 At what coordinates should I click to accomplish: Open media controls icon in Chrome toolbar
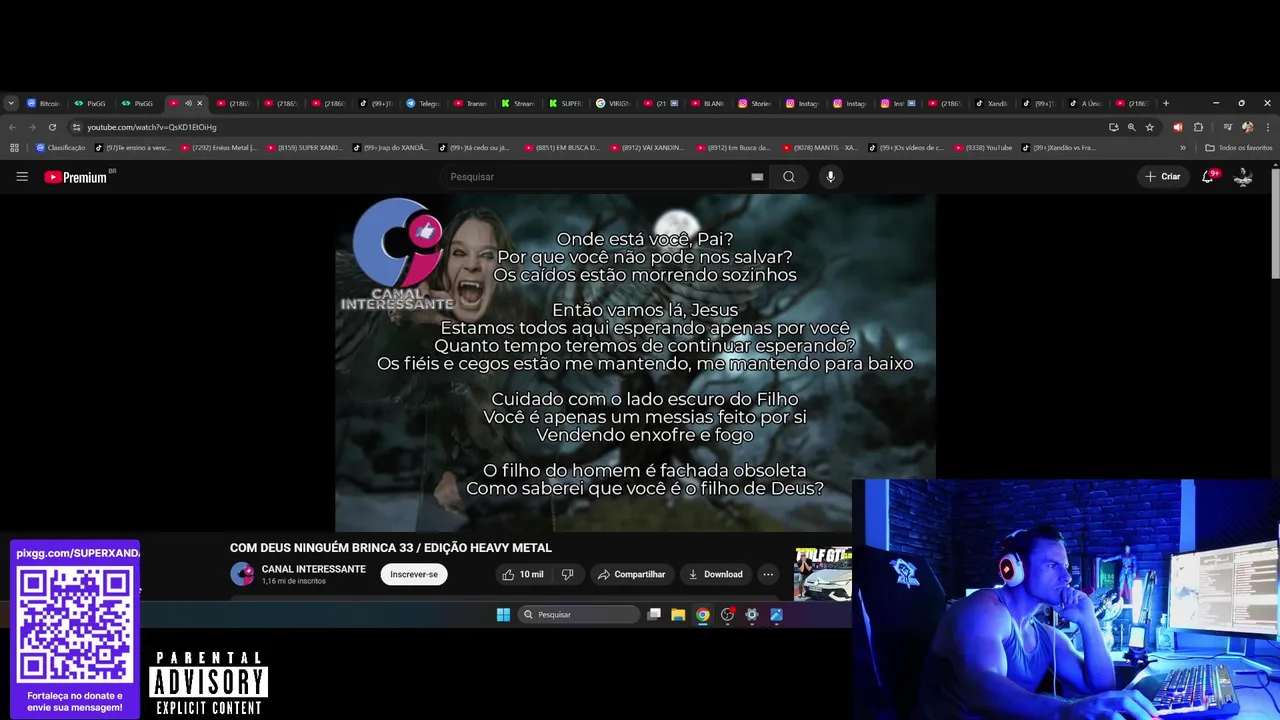pyautogui.click(x=1227, y=127)
